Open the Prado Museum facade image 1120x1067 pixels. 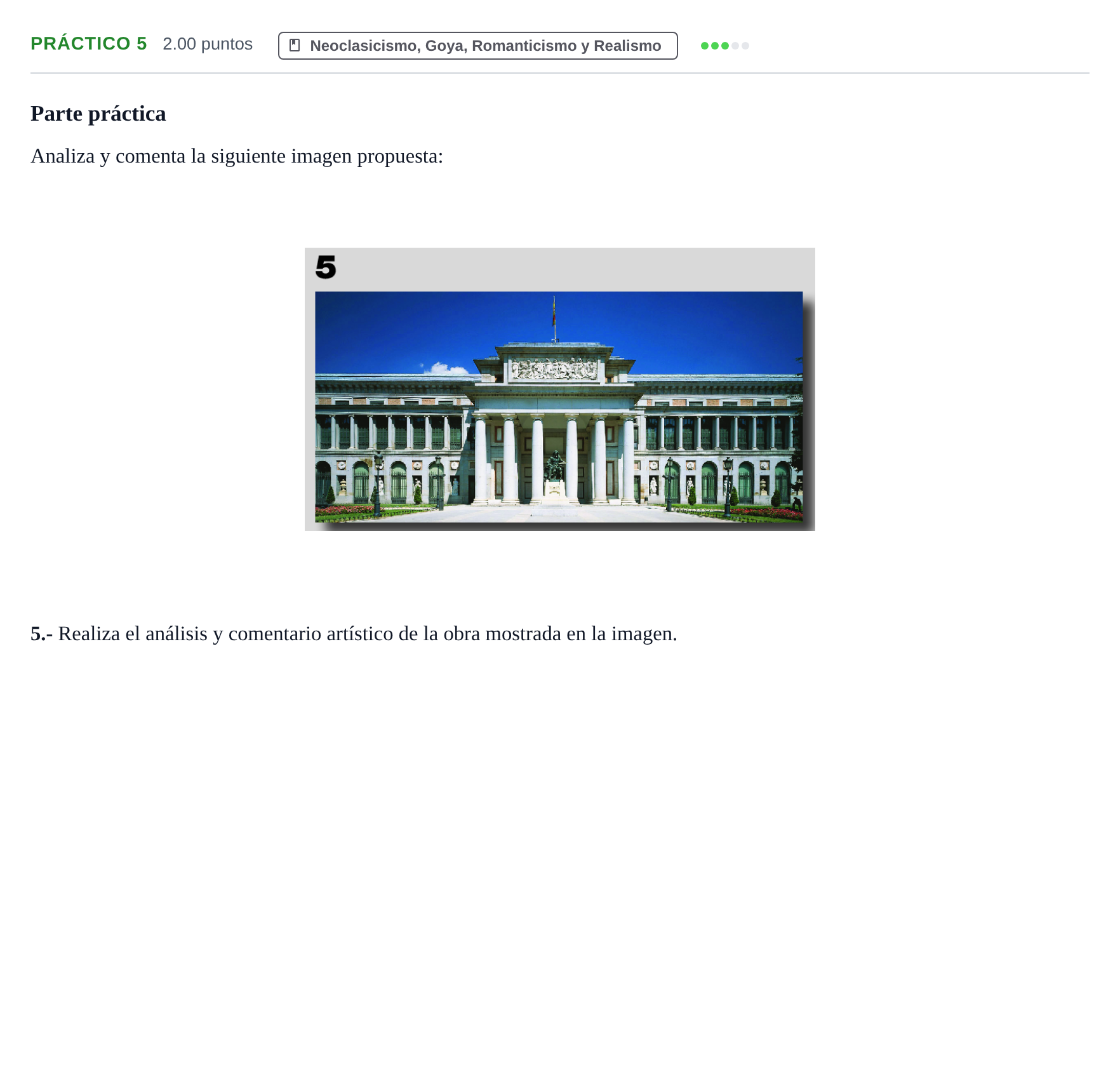pos(559,389)
